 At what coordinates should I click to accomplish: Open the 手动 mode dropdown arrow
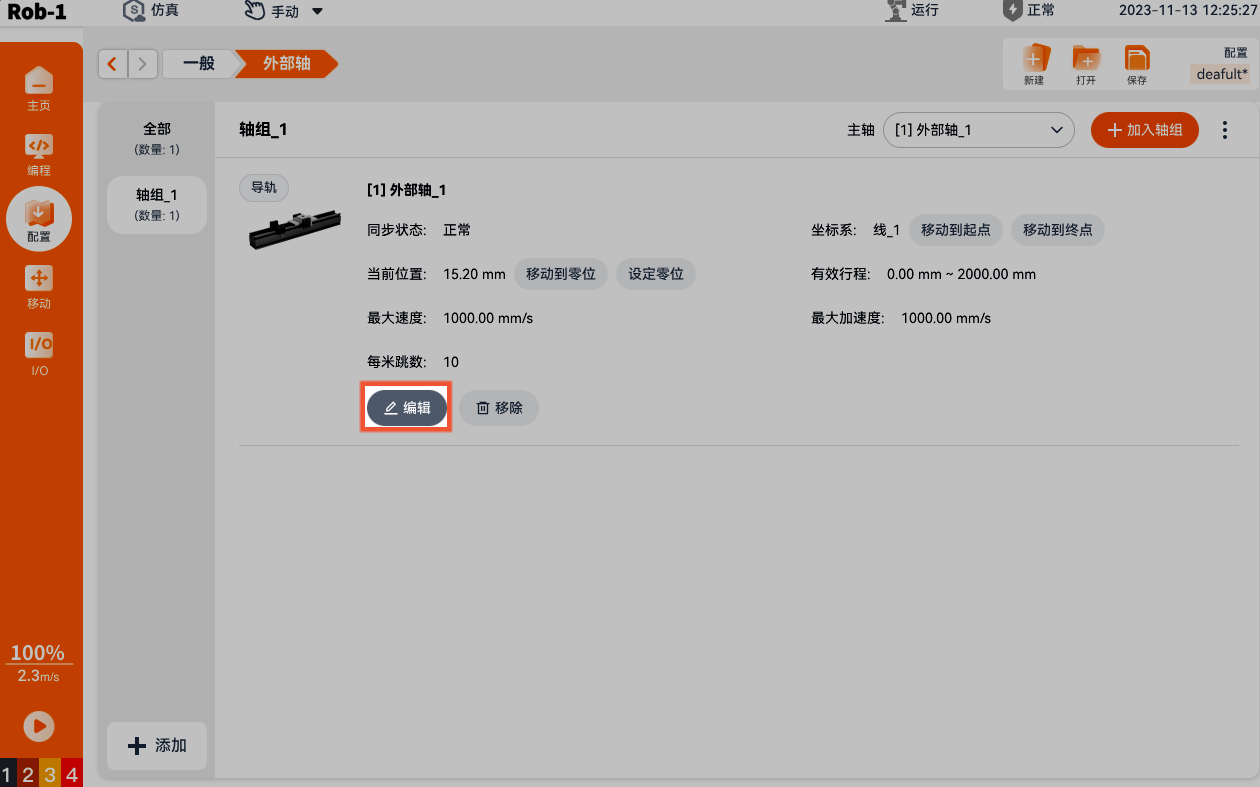pos(317,12)
